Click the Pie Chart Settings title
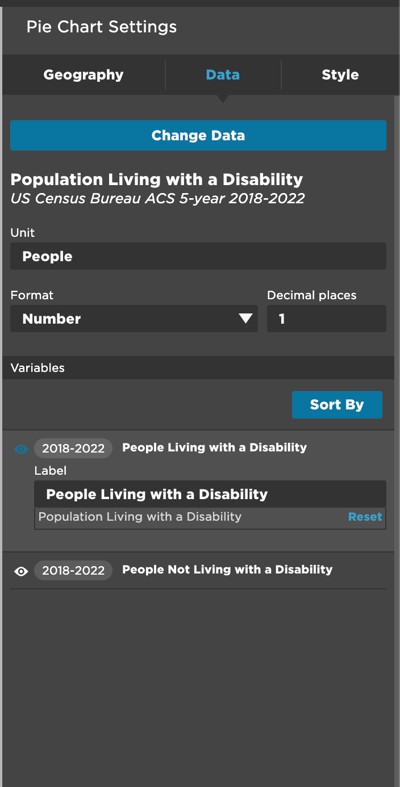 [x=101, y=27]
